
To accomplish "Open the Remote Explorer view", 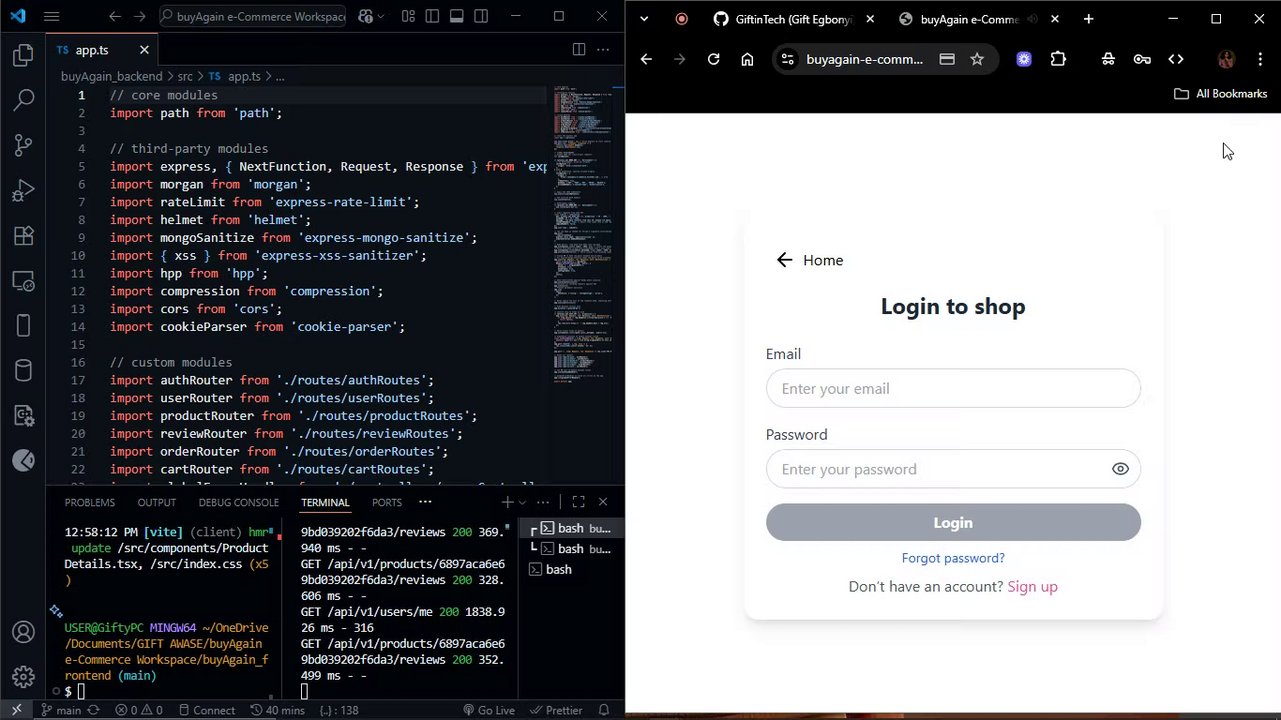I will (x=23, y=281).
